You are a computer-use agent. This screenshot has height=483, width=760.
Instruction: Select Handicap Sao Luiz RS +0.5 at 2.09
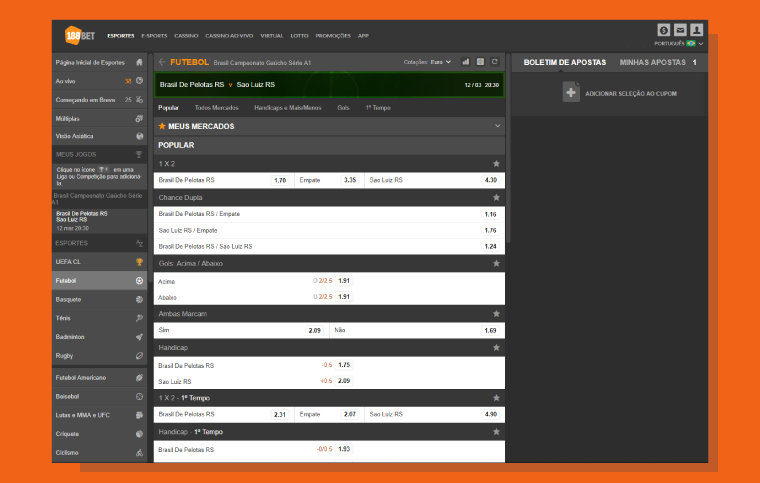344,381
